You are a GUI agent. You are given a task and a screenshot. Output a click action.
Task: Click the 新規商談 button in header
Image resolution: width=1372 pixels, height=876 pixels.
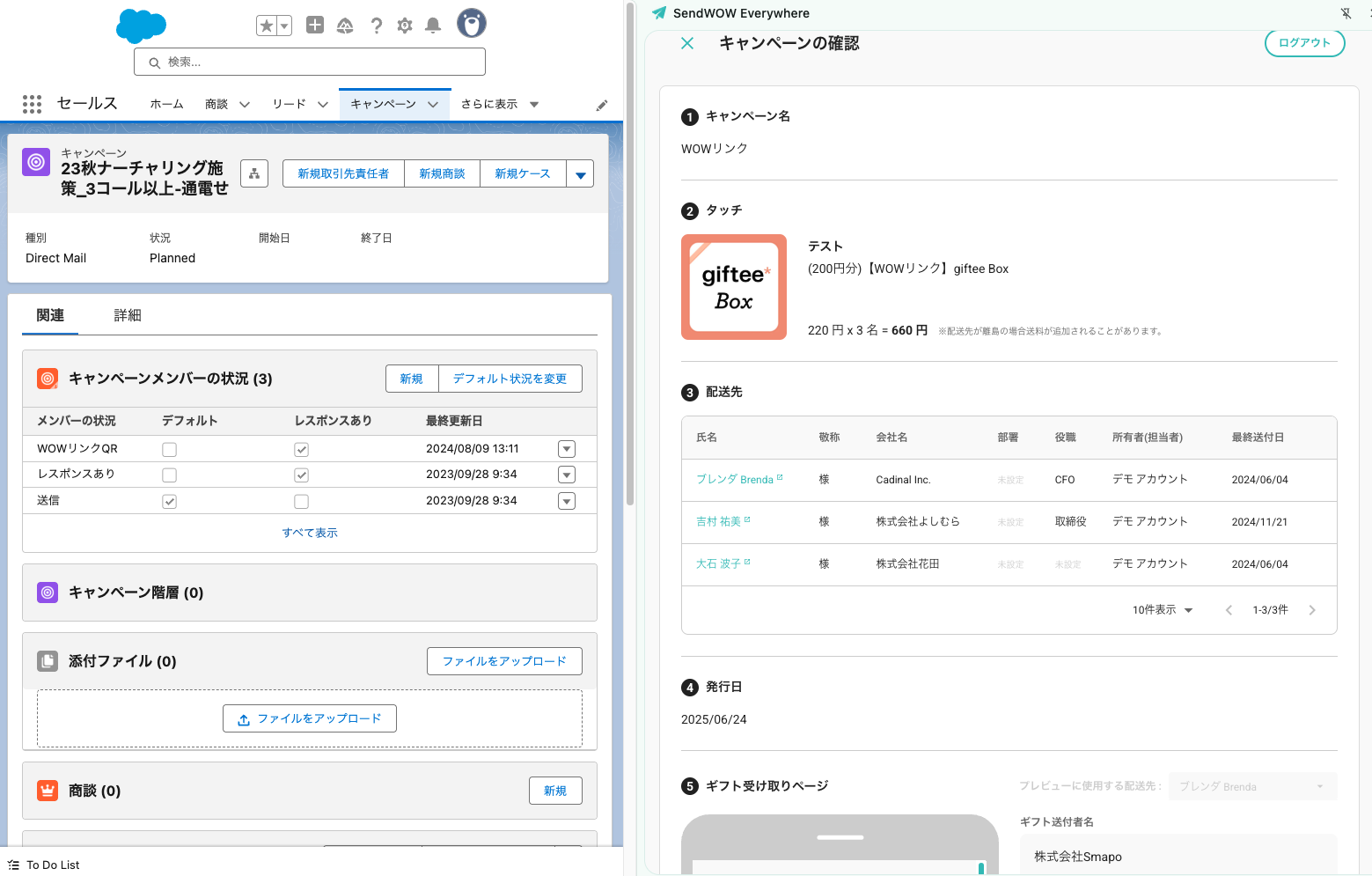click(442, 173)
